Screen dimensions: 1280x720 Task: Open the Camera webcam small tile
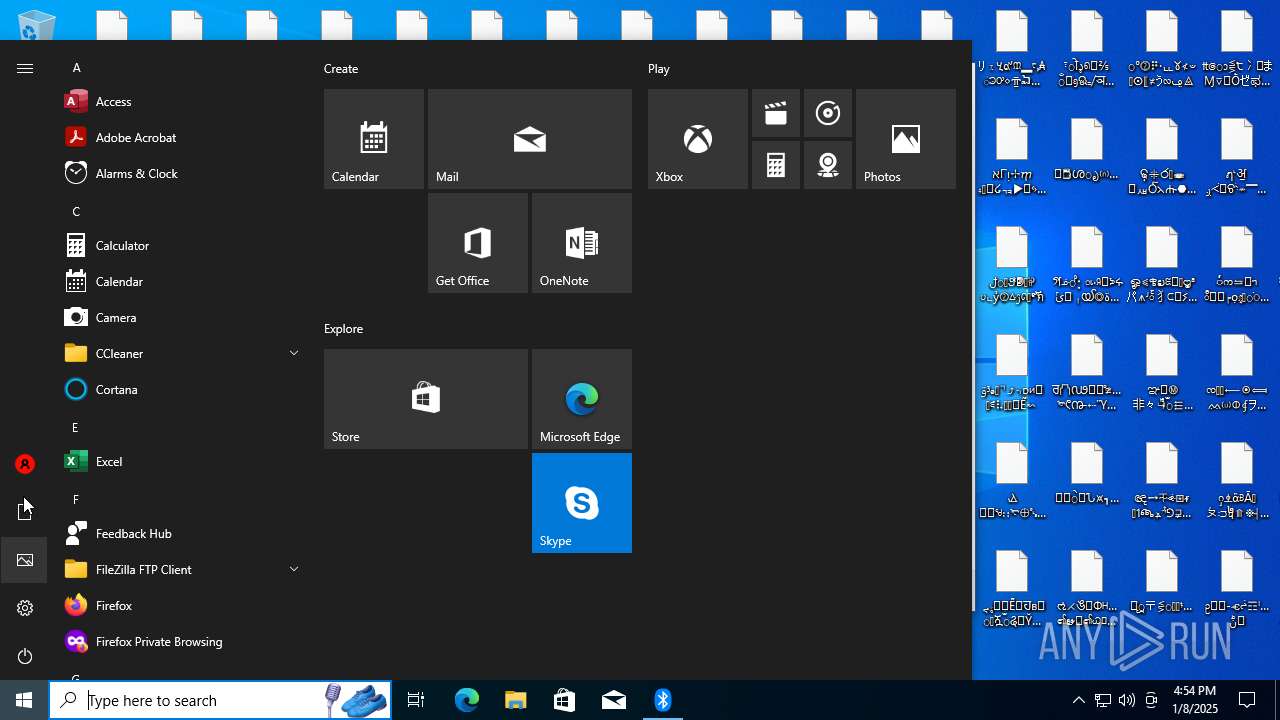click(x=828, y=165)
